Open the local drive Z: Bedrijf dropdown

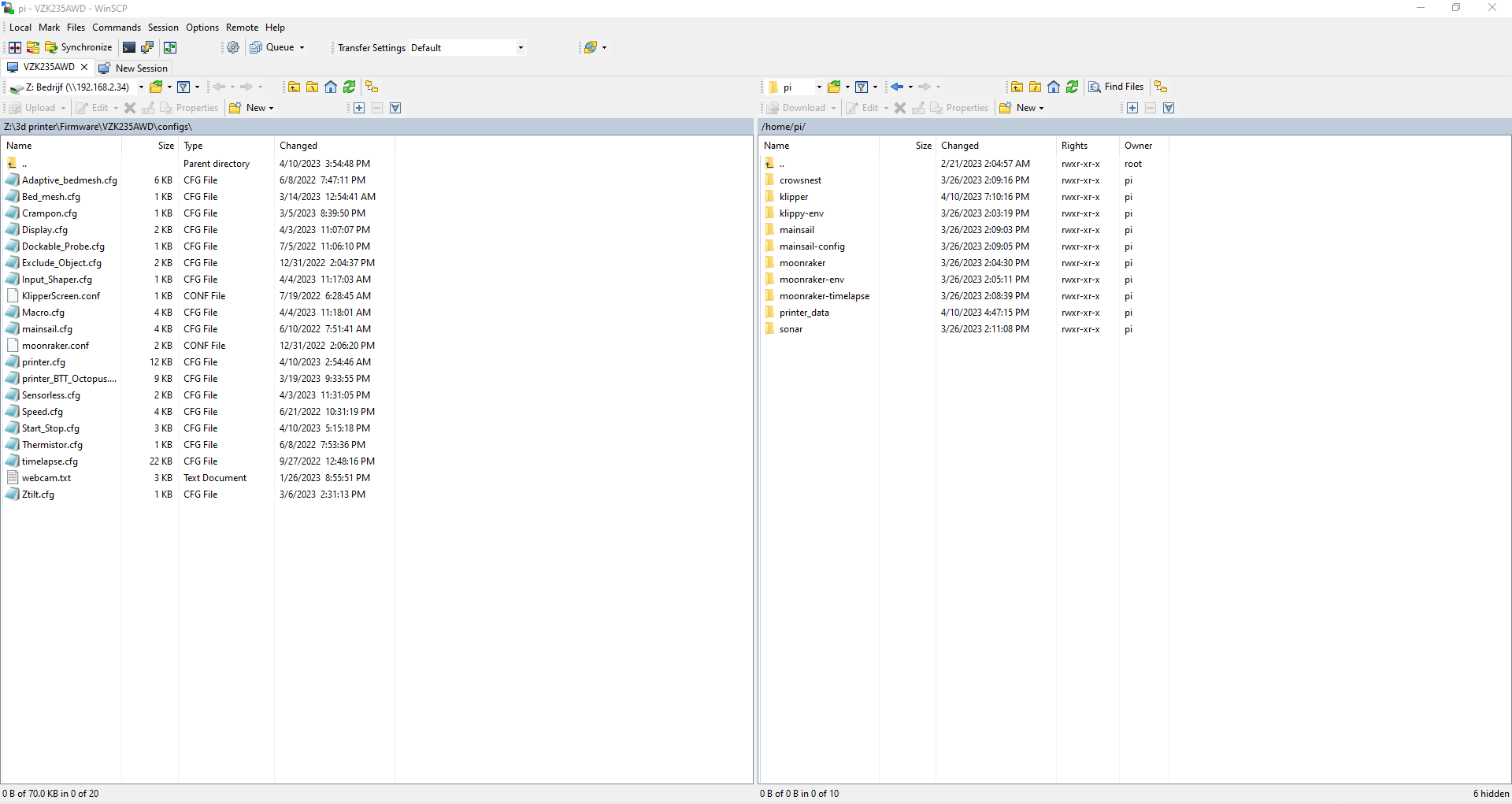[141, 87]
